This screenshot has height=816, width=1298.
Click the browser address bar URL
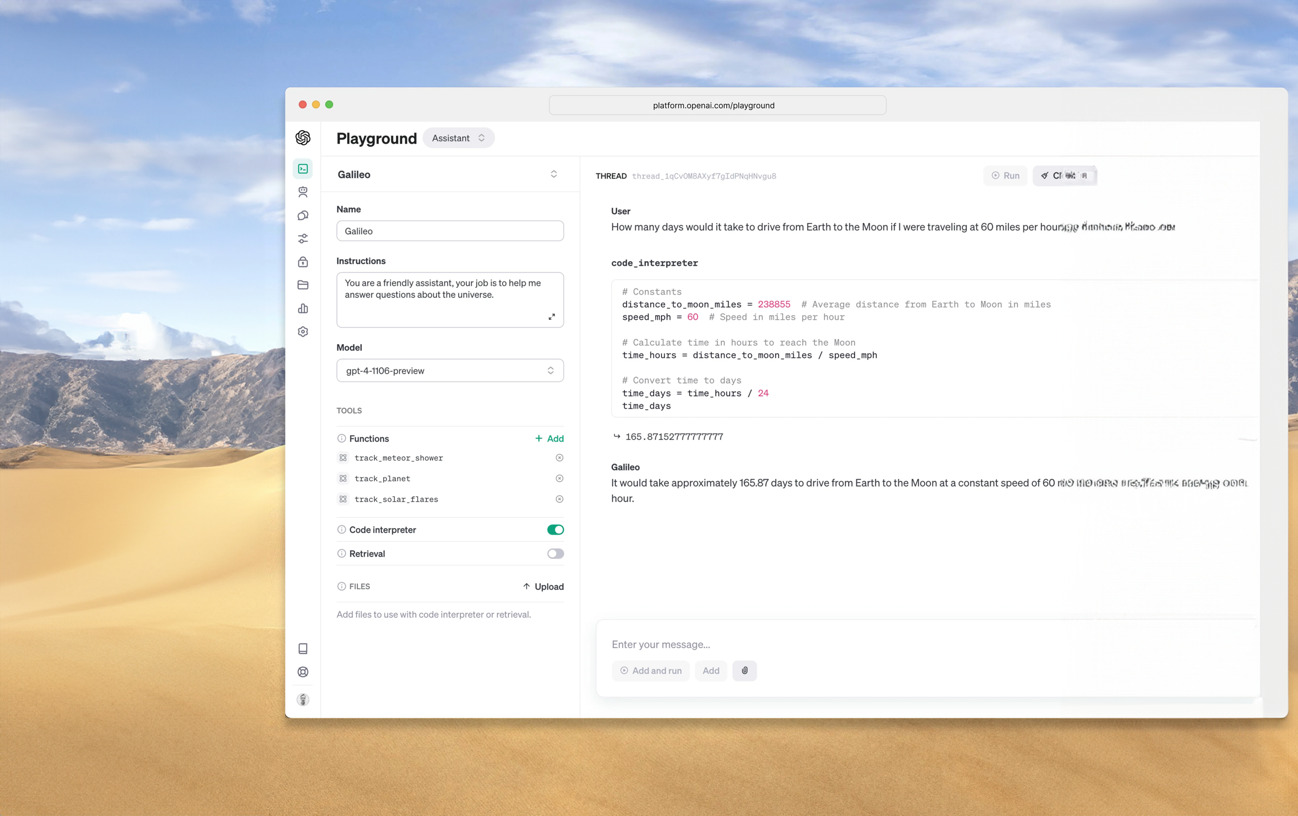coord(717,105)
